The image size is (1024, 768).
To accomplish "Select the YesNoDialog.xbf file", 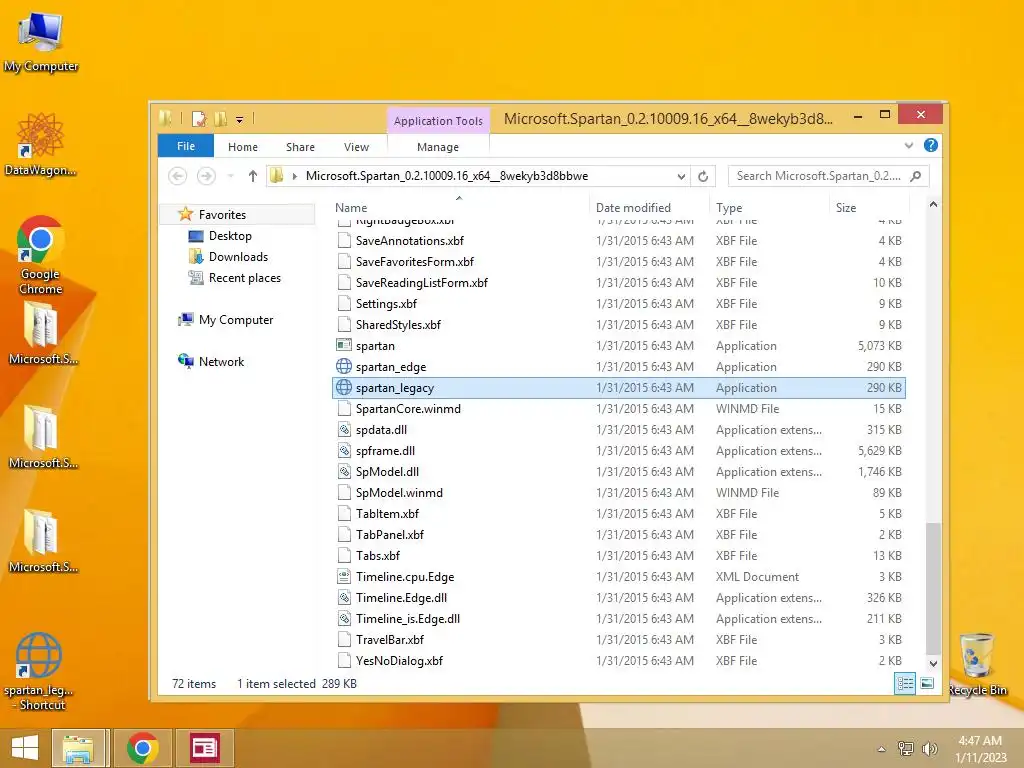I will (618, 661).
